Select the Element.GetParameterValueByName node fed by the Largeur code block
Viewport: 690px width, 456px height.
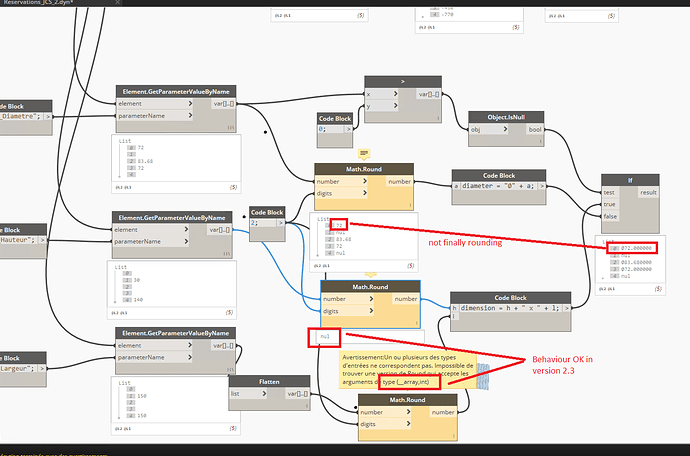(x=175, y=333)
